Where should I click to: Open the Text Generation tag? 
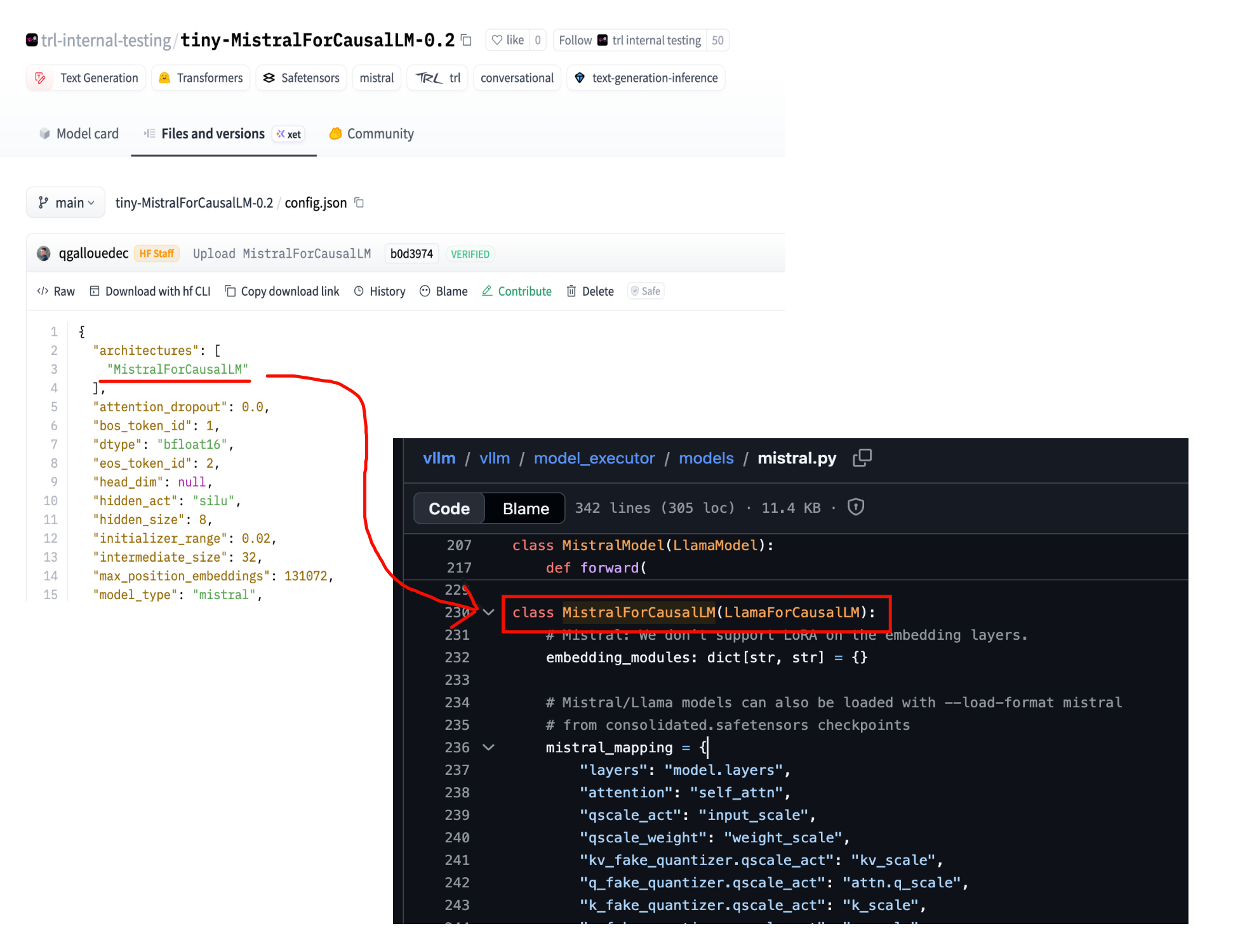tap(86, 78)
